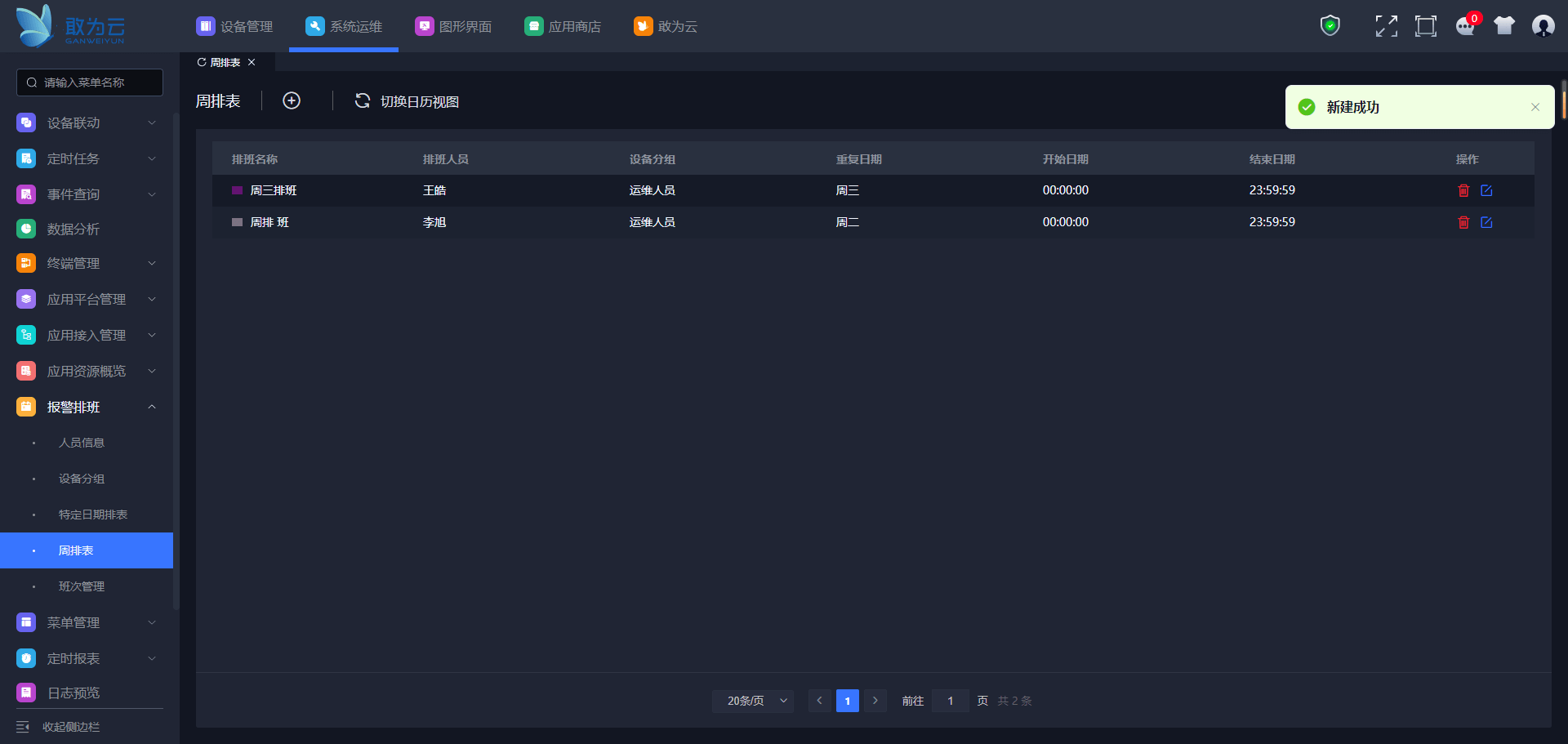Image resolution: width=1568 pixels, height=744 pixels.
Task: Click the 日志预览 sidebar icon
Action: click(x=26, y=693)
